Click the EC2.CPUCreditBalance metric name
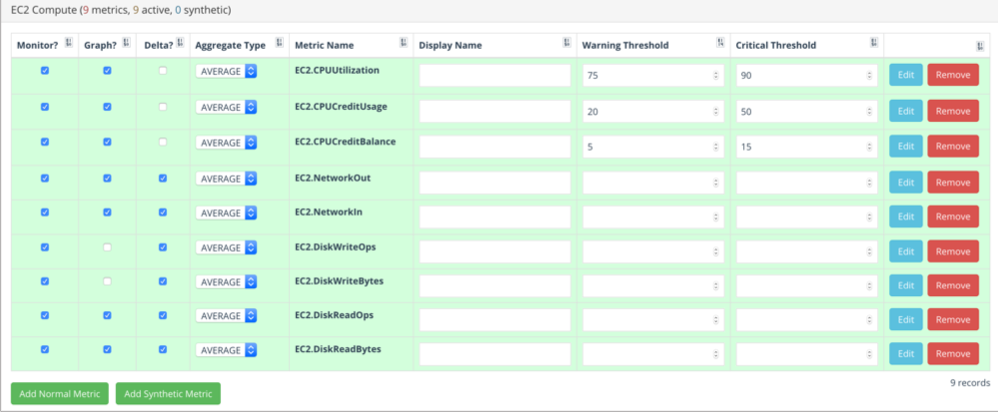This screenshot has width=998, height=412. pyautogui.click(x=345, y=141)
